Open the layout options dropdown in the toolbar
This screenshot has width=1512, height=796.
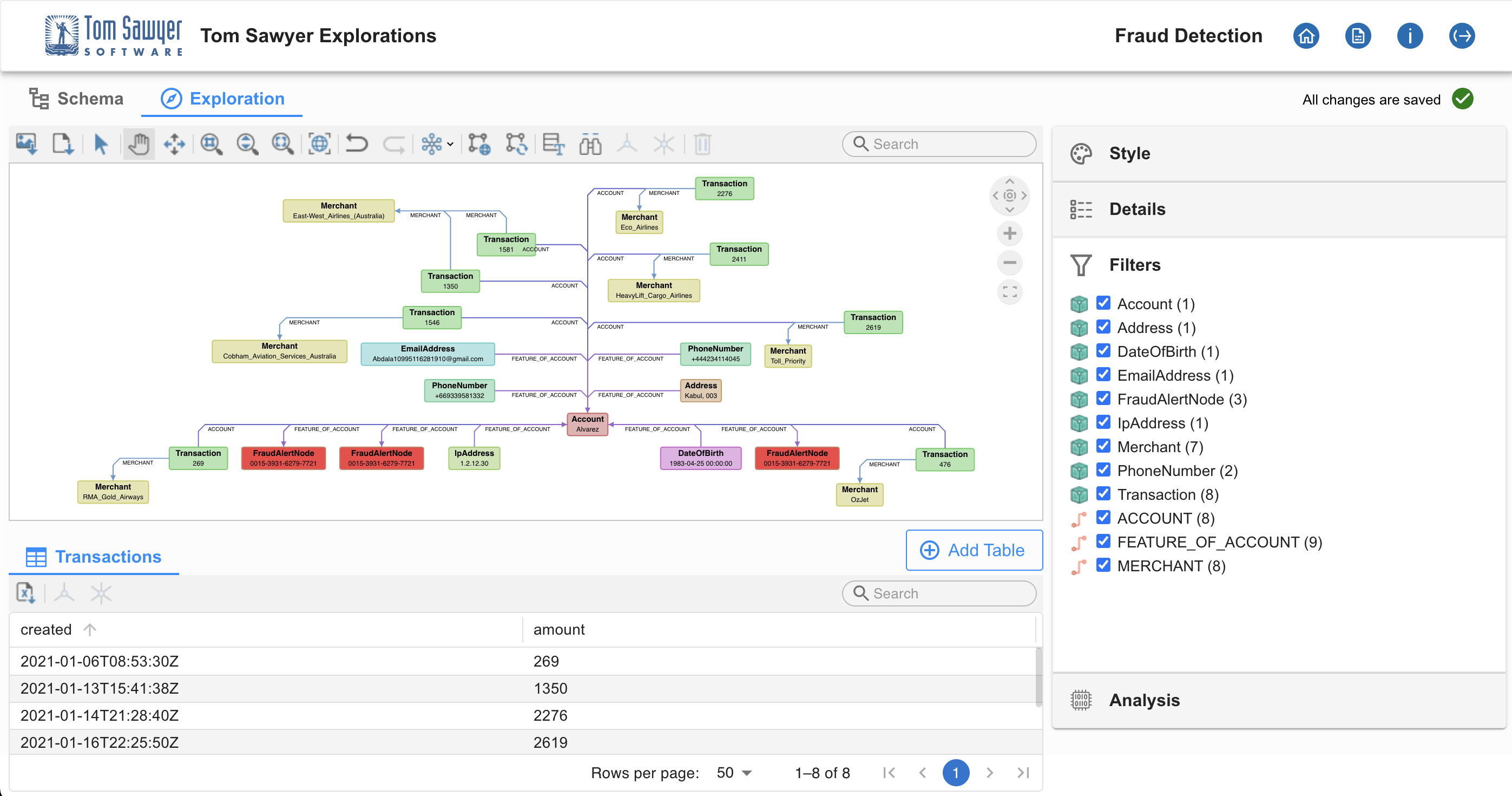point(449,143)
